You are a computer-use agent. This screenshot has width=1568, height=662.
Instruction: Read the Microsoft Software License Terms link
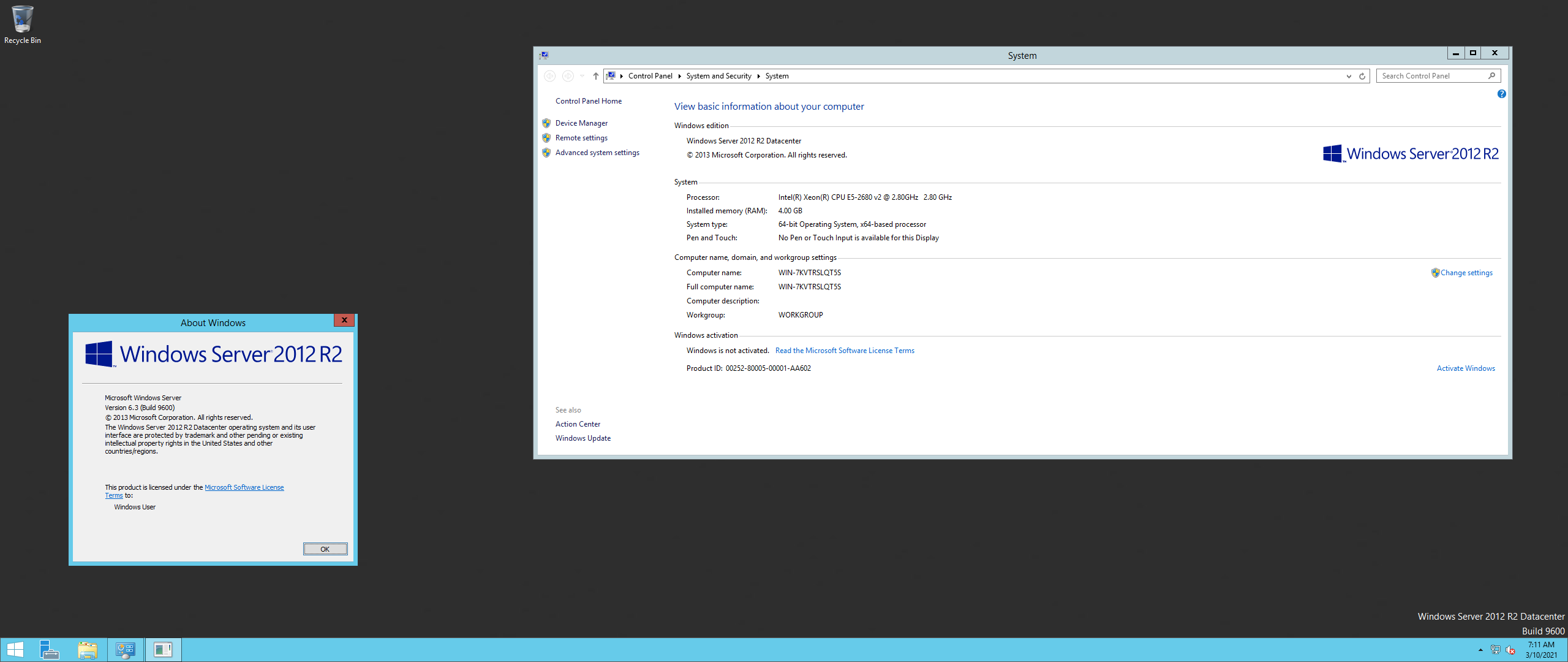pos(845,351)
